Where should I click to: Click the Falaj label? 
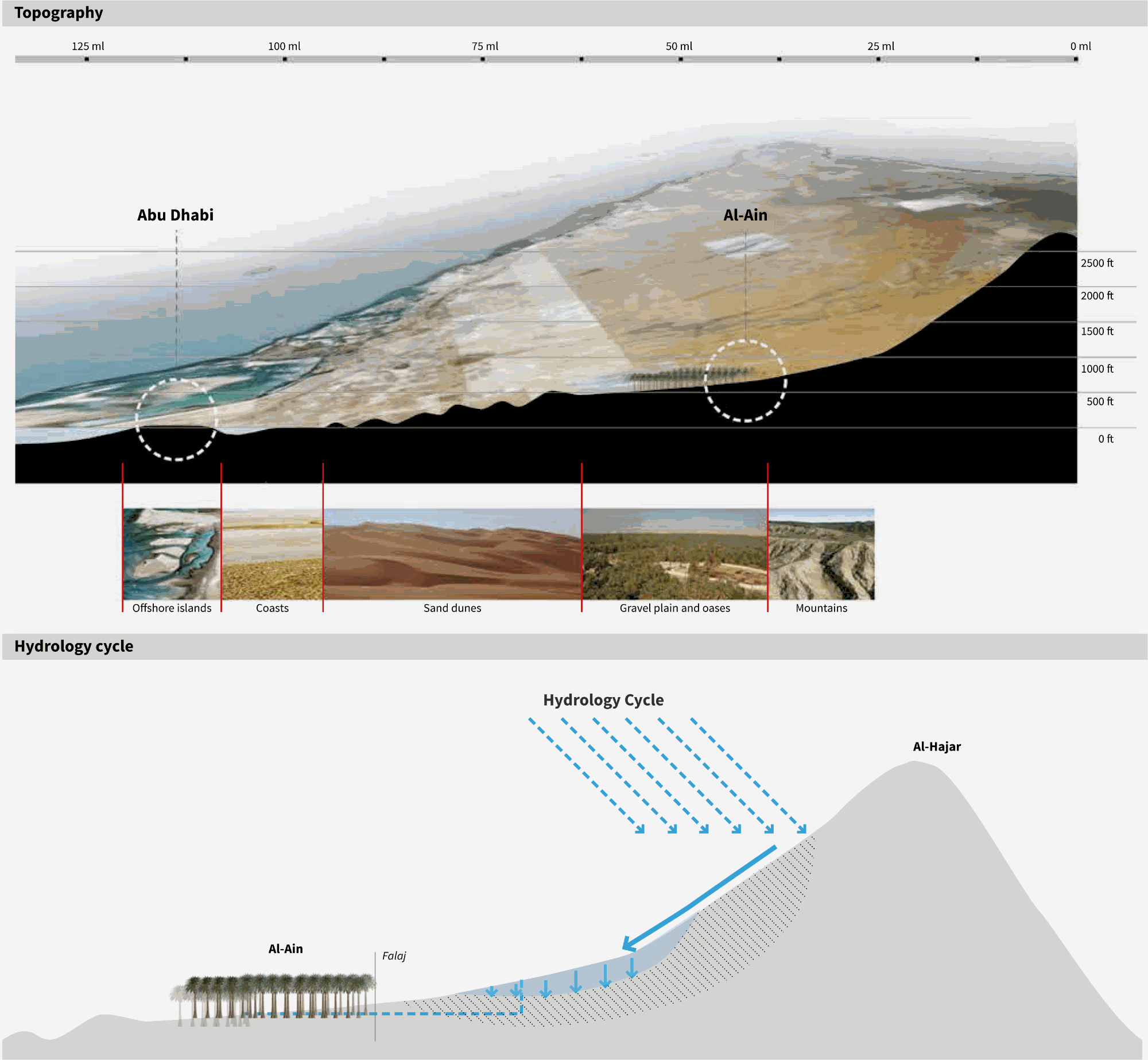[x=394, y=955]
